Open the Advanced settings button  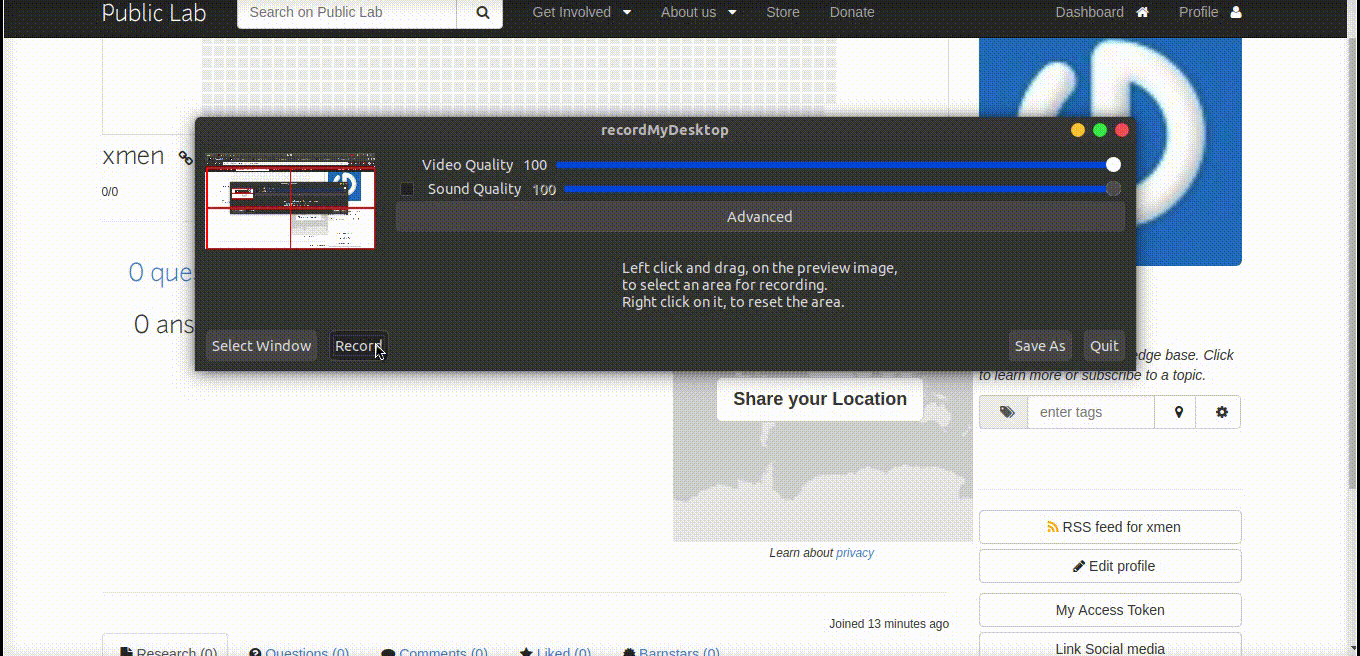click(x=760, y=217)
